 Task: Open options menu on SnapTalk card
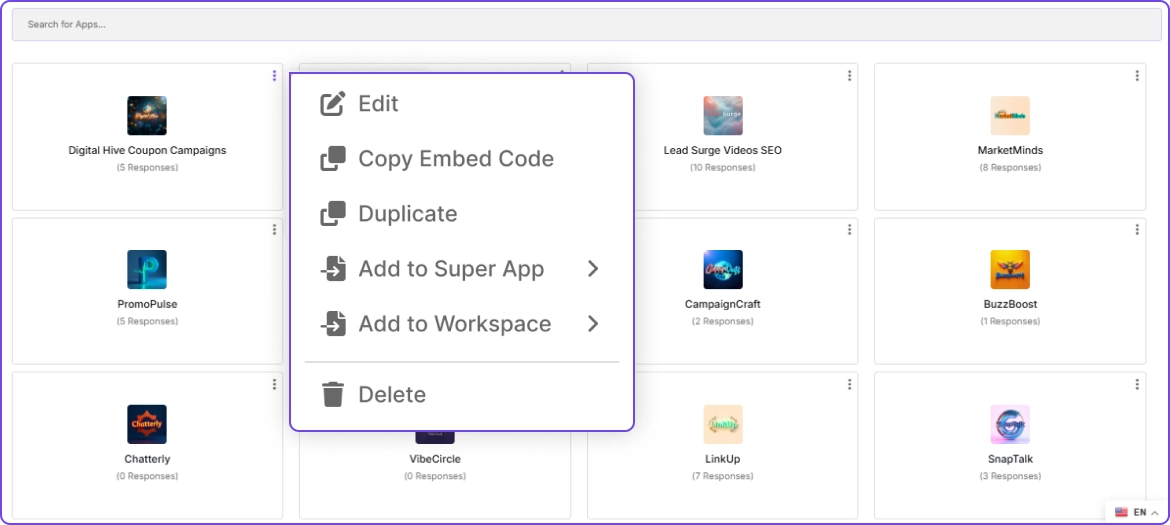click(x=1137, y=384)
